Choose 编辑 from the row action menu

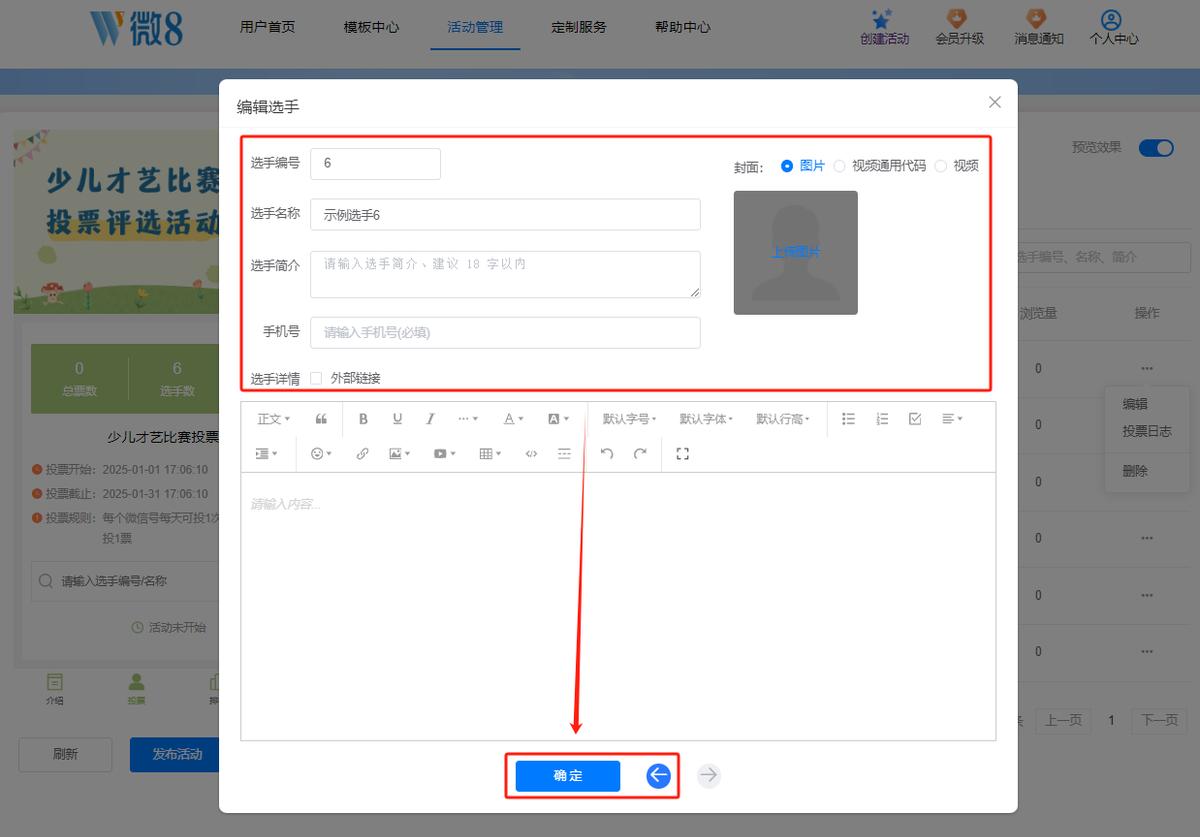coord(1135,405)
